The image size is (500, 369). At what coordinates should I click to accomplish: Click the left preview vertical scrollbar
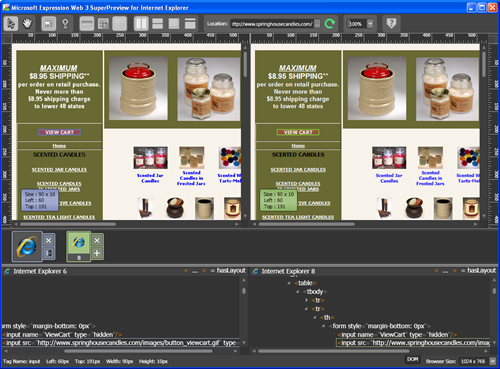click(245, 63)
